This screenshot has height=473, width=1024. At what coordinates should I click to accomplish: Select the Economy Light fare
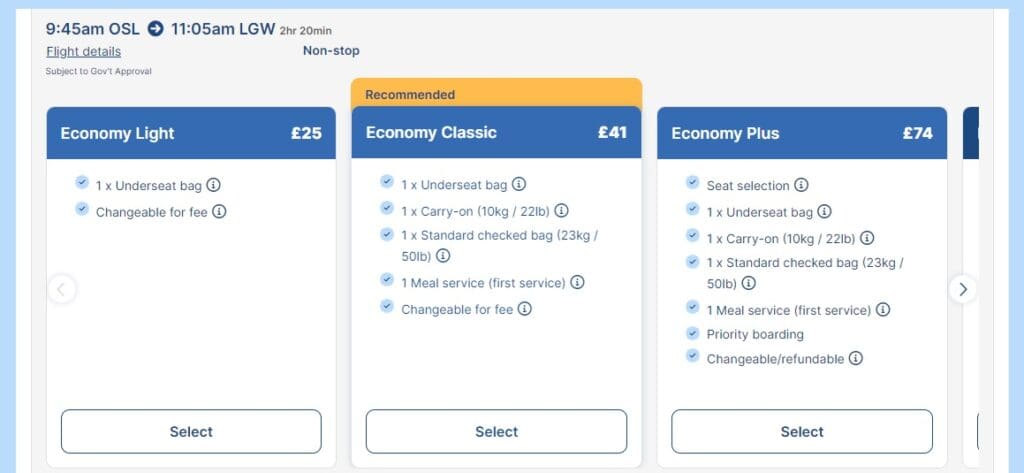(x=191, y=432)
